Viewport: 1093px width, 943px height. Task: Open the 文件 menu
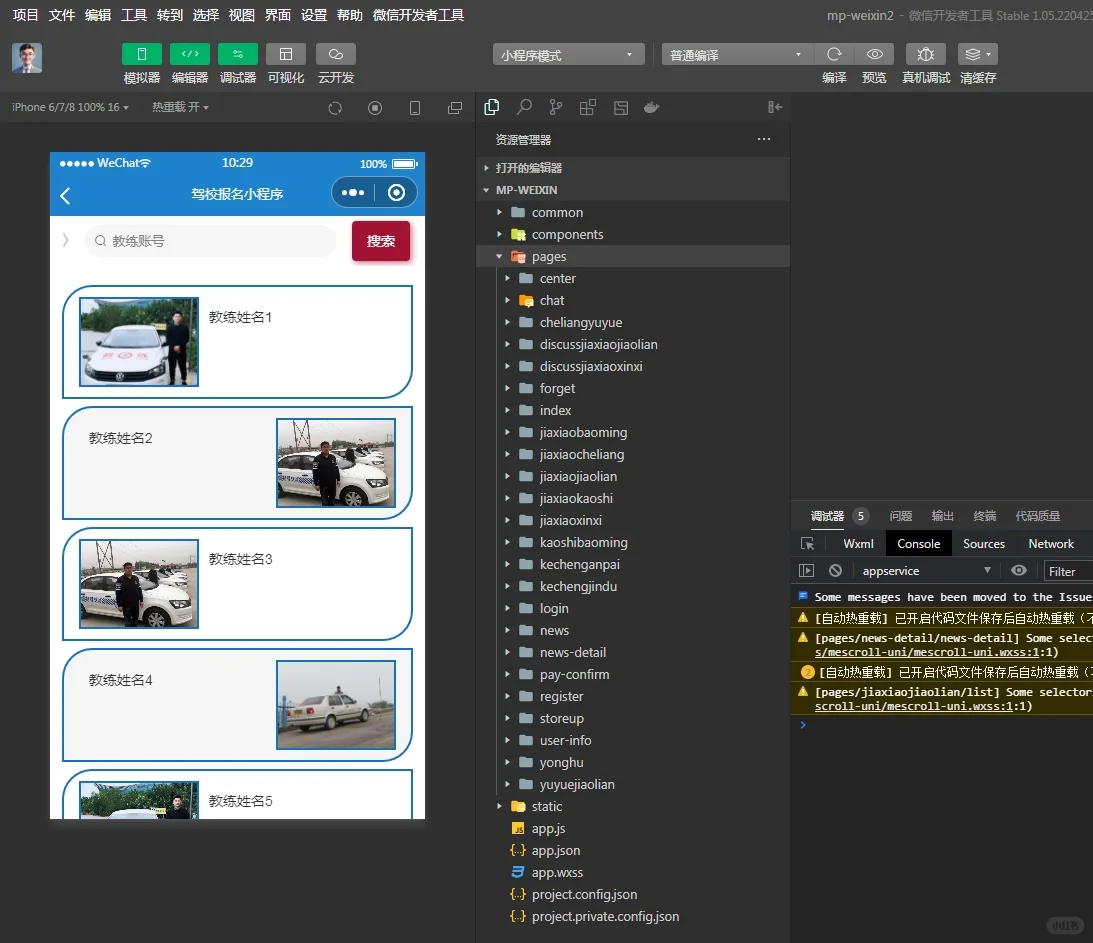coord(62,15)
